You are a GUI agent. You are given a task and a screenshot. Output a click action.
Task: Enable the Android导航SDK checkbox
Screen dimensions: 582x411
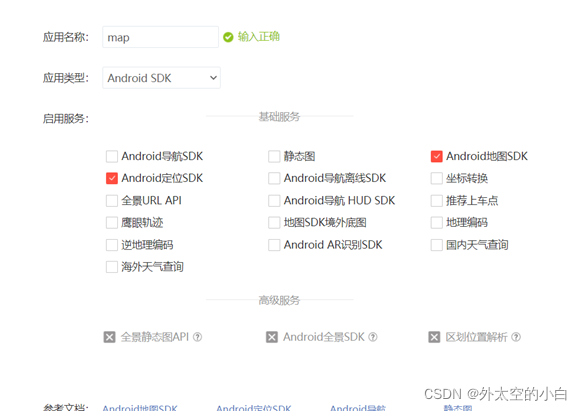pos(112,156)
